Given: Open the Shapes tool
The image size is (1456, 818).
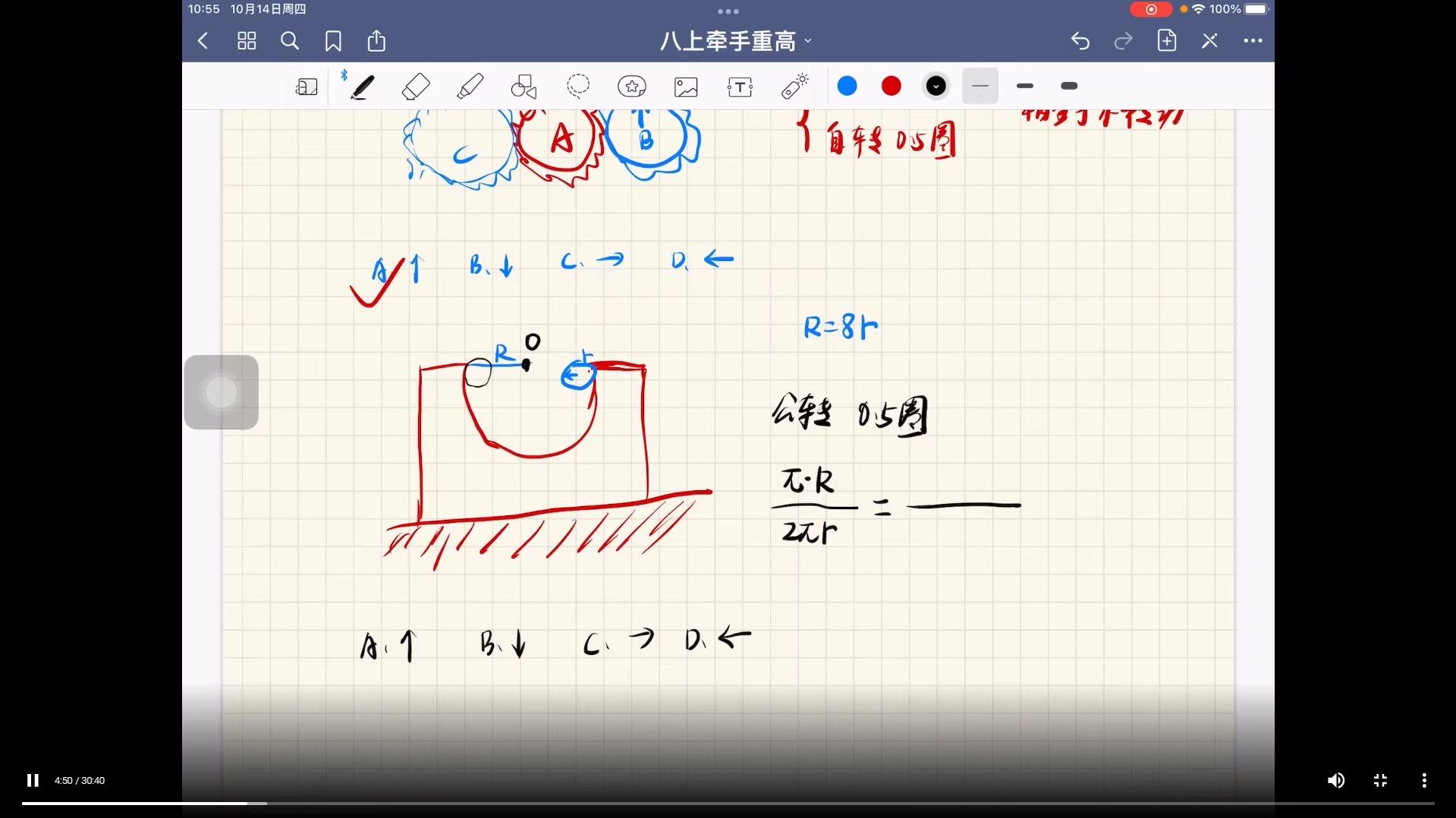Looking at the screenshot, I should point(524,87).
